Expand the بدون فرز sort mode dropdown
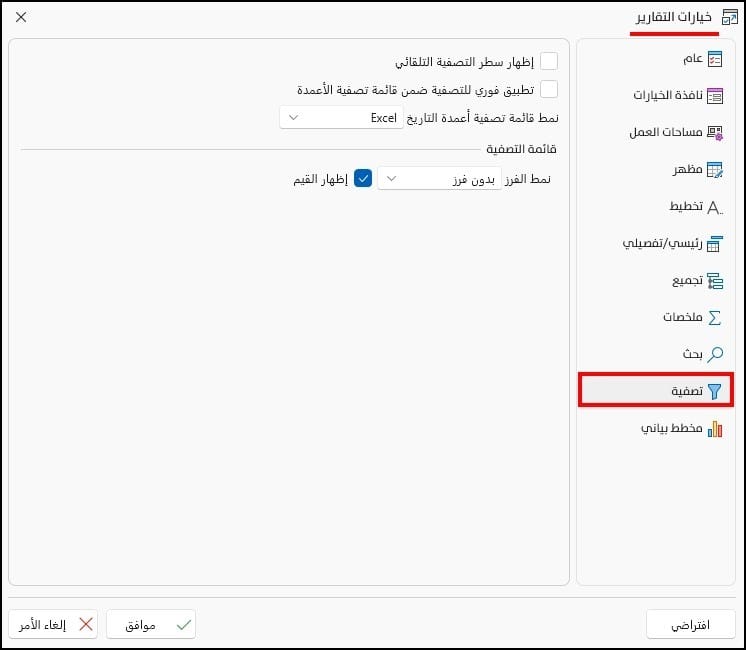 [440, 178]
